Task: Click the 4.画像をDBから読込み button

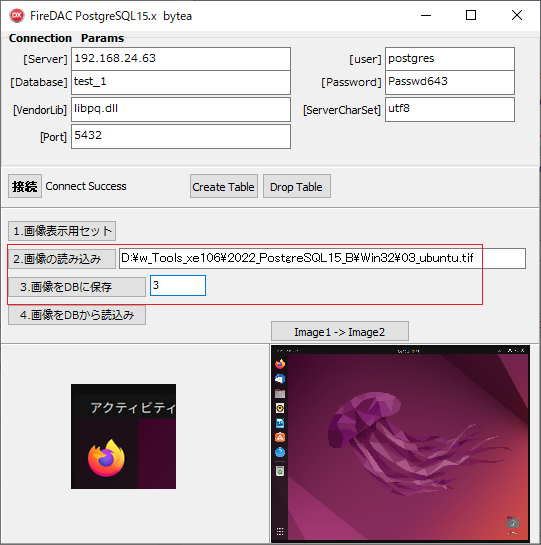Action: (77, 315)
